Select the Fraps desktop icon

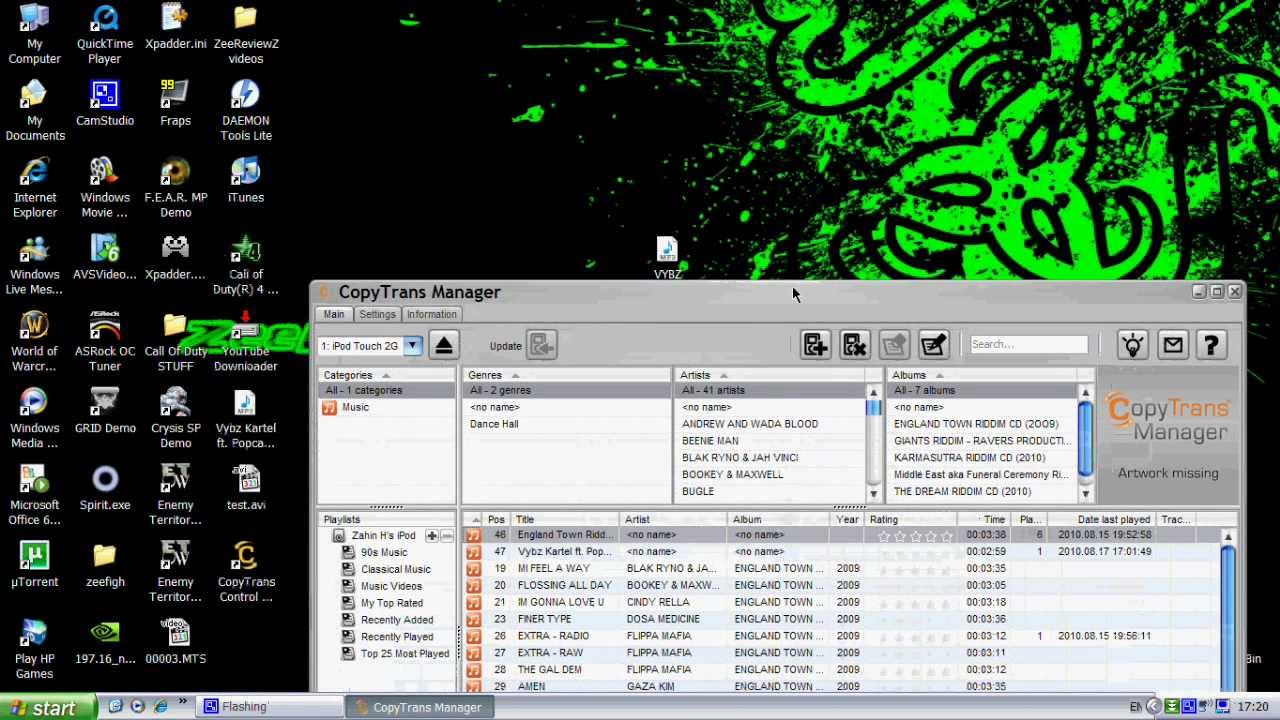click(x=175, y=103)
